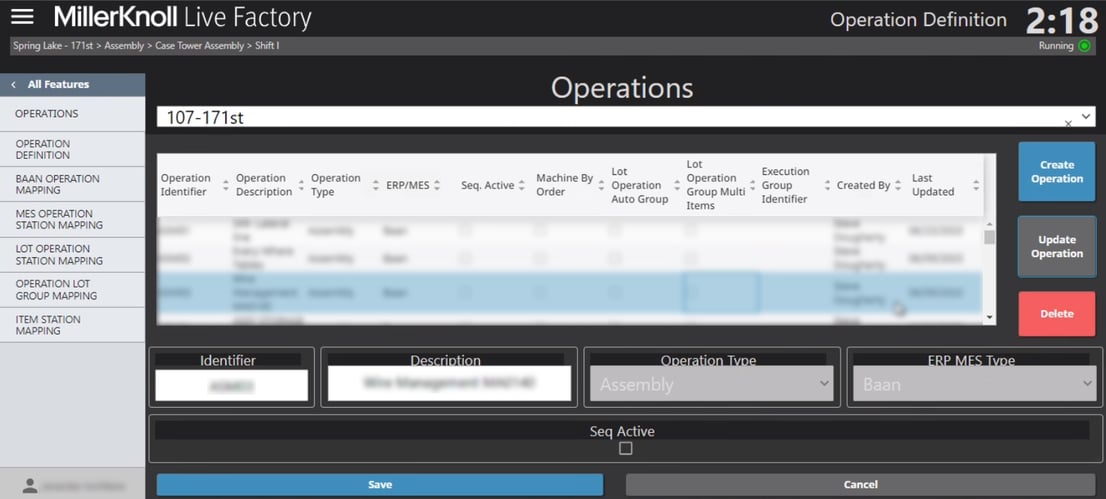Click the Update Operation button

tap(1057, 246)
